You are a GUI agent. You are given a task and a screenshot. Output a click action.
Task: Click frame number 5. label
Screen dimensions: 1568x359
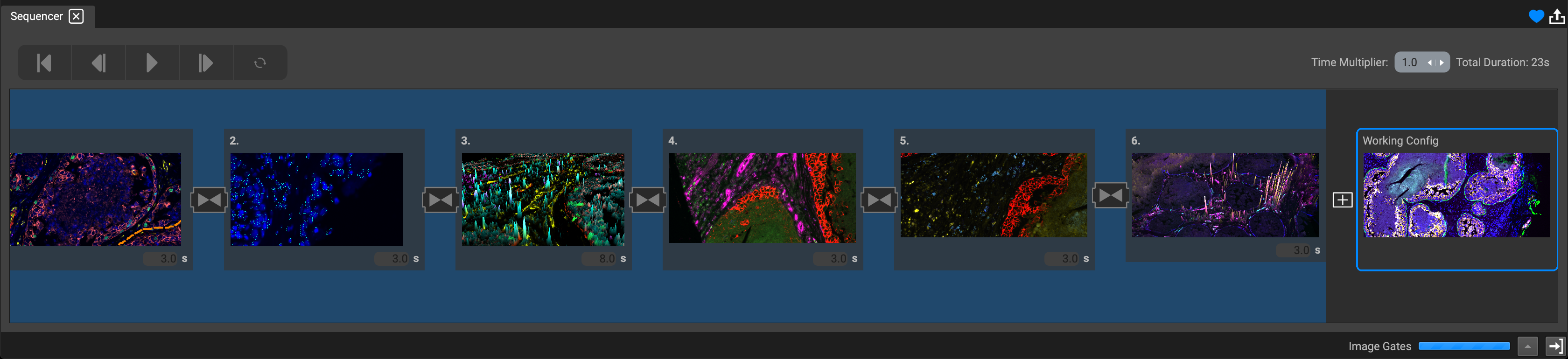coord(904,140)
